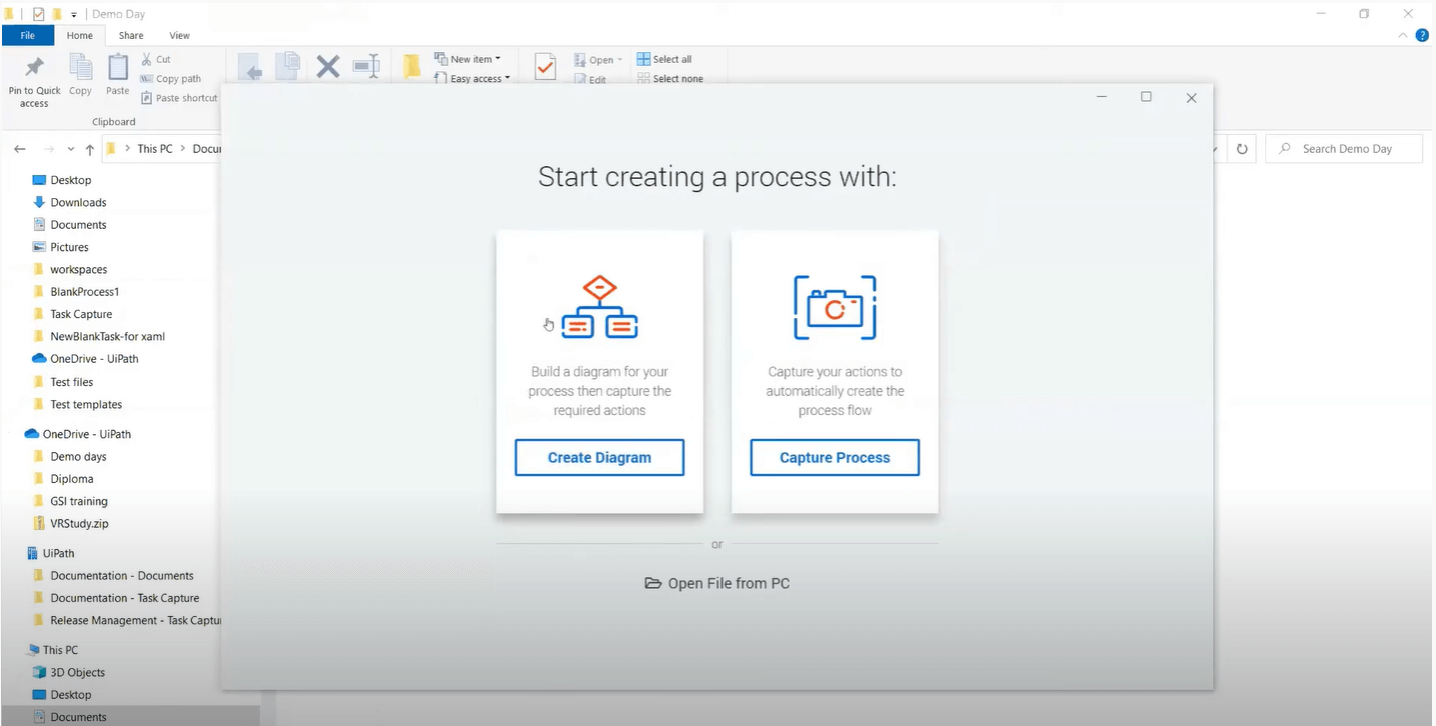
Task: Click the Pin to Quick access icon
Action: click(34, 67)
